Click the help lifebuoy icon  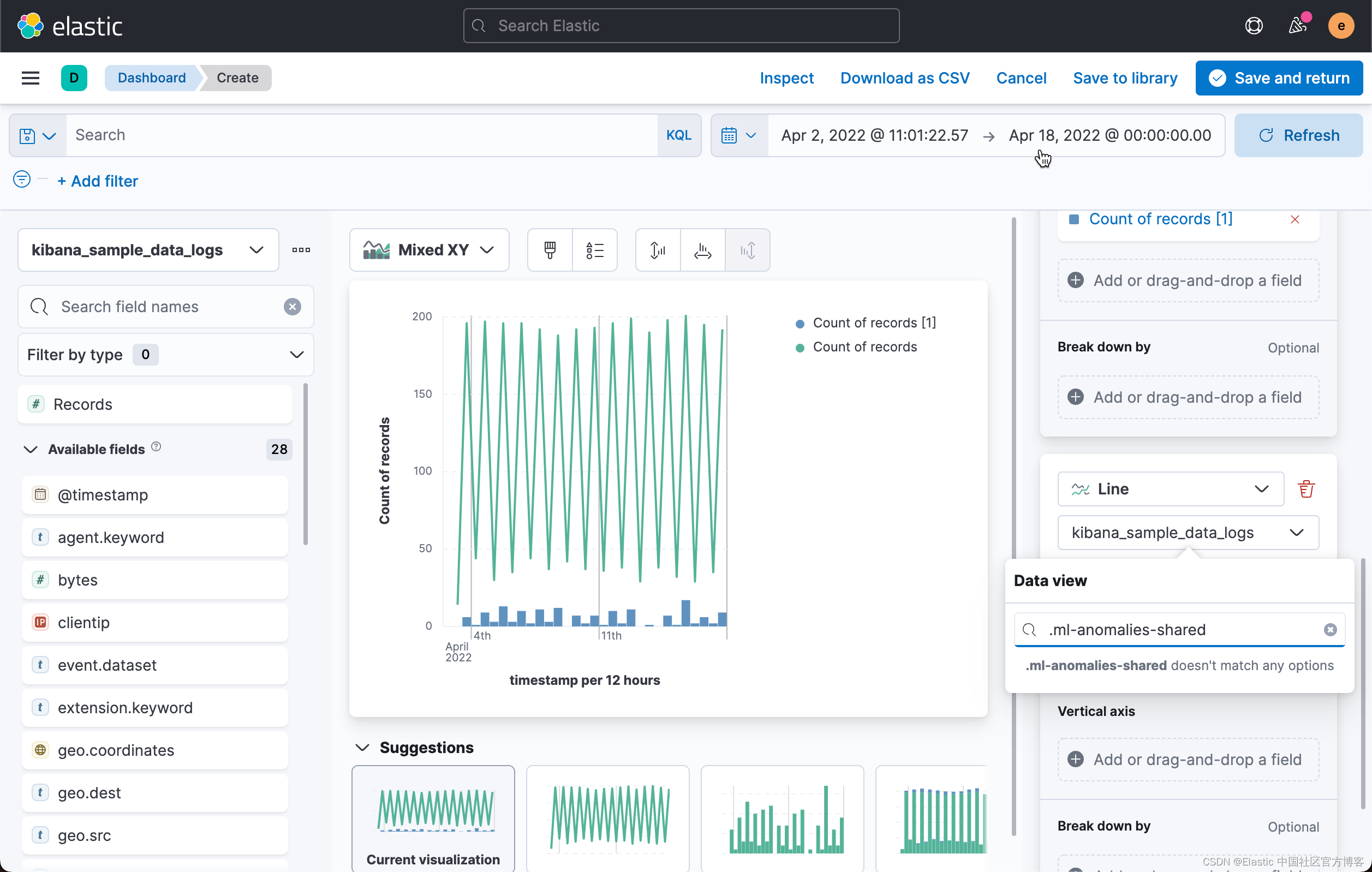1254,26
